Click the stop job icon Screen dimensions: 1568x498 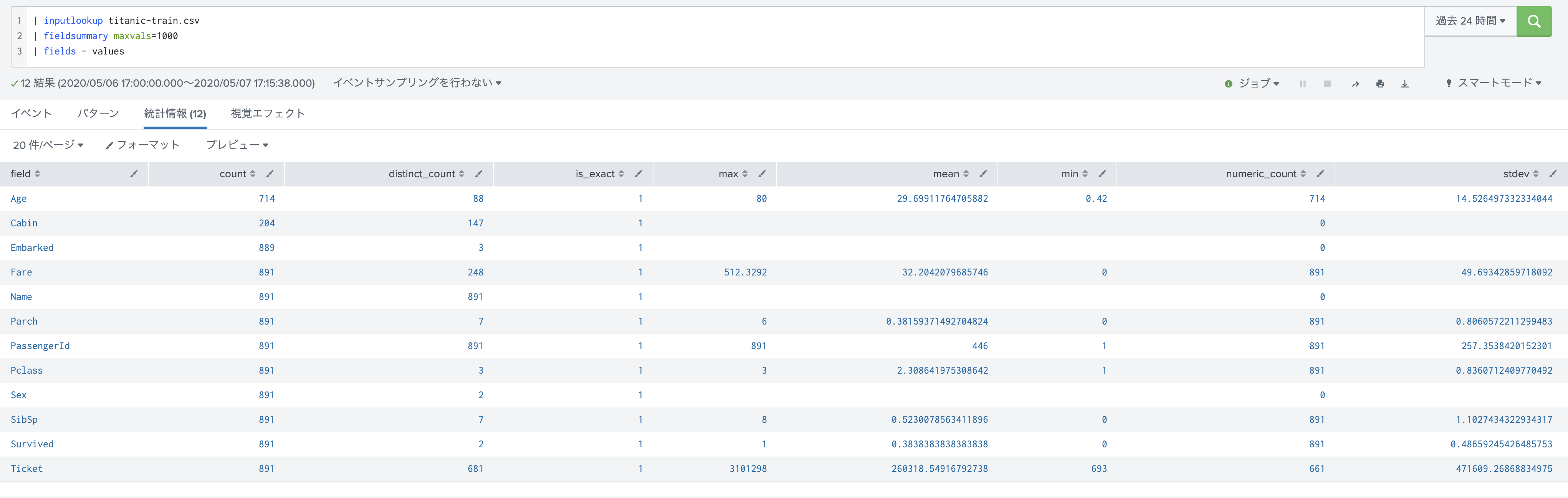[1327, 84]
